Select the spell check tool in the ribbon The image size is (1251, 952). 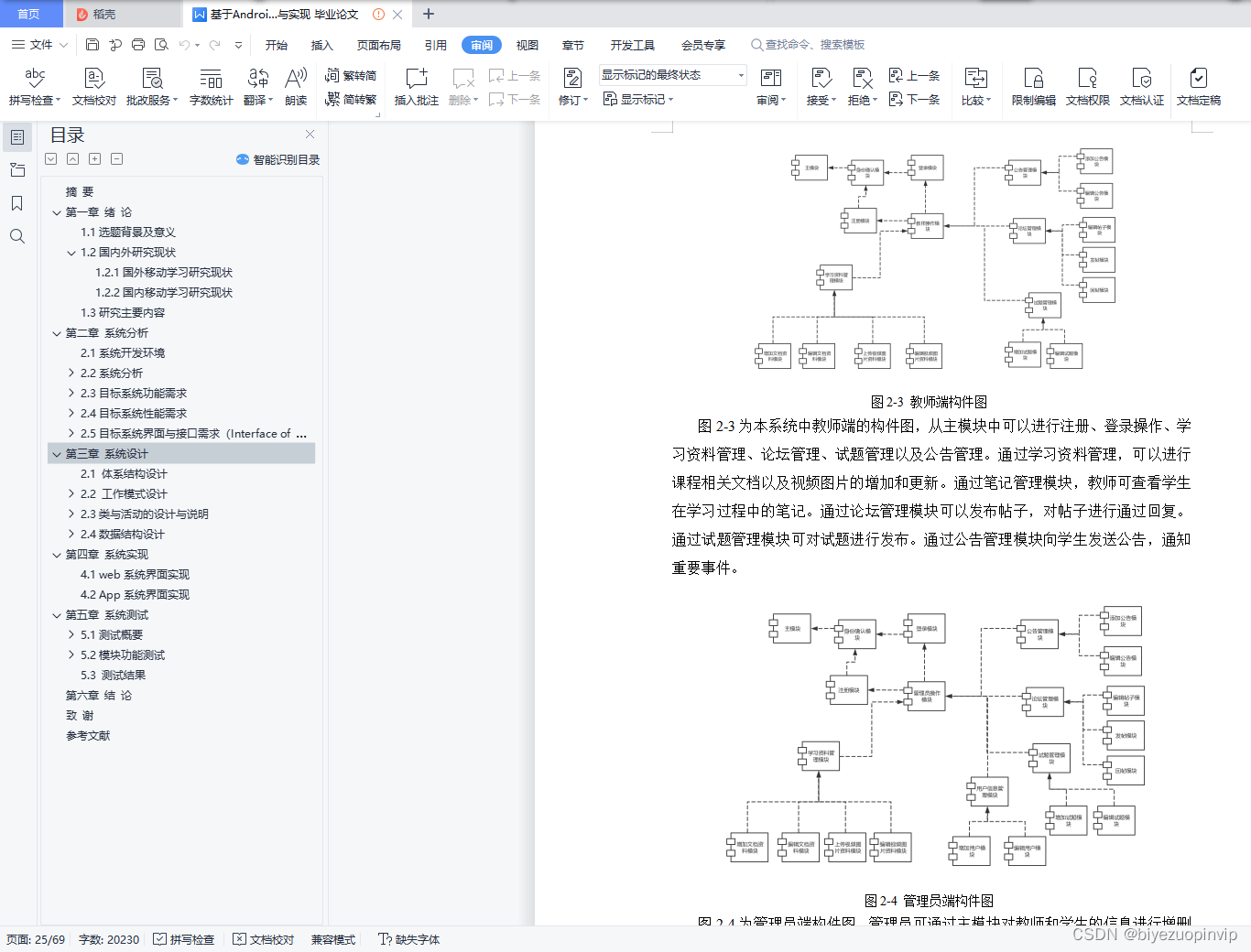(x=34, y=86)
